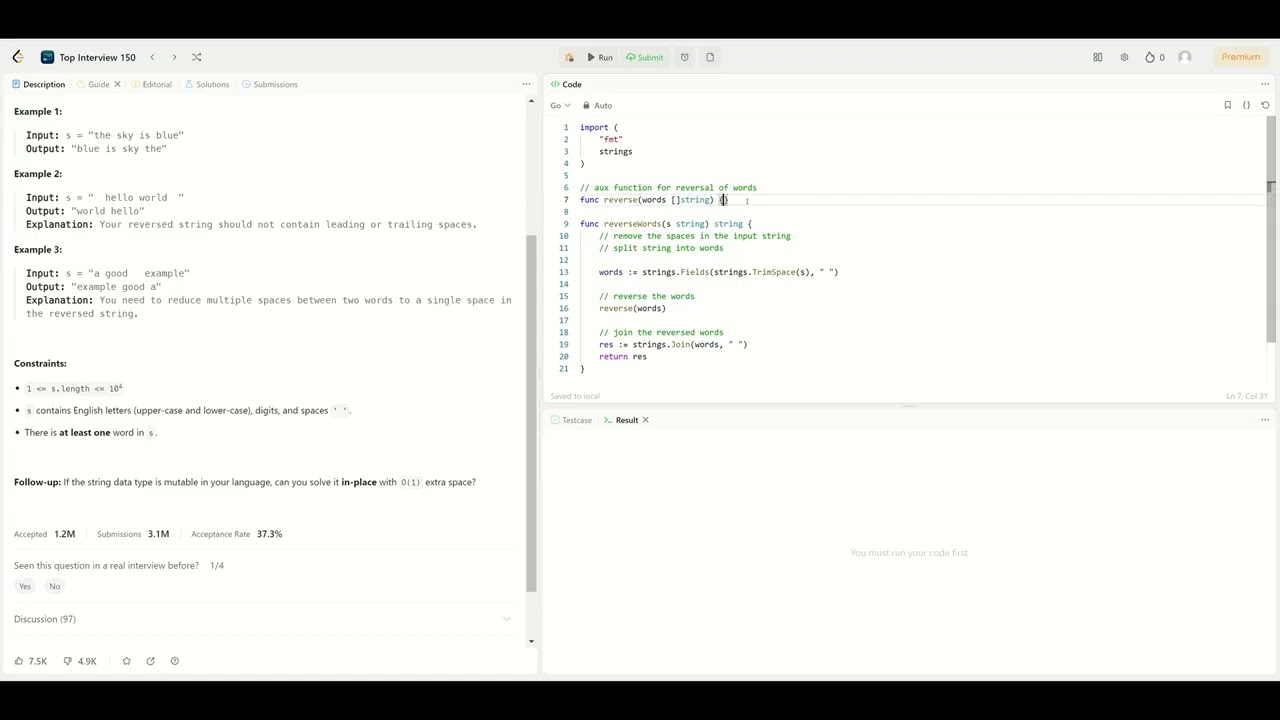Expand the Discussion (97) section
1280x720 pixels.
tap(262, 619)
